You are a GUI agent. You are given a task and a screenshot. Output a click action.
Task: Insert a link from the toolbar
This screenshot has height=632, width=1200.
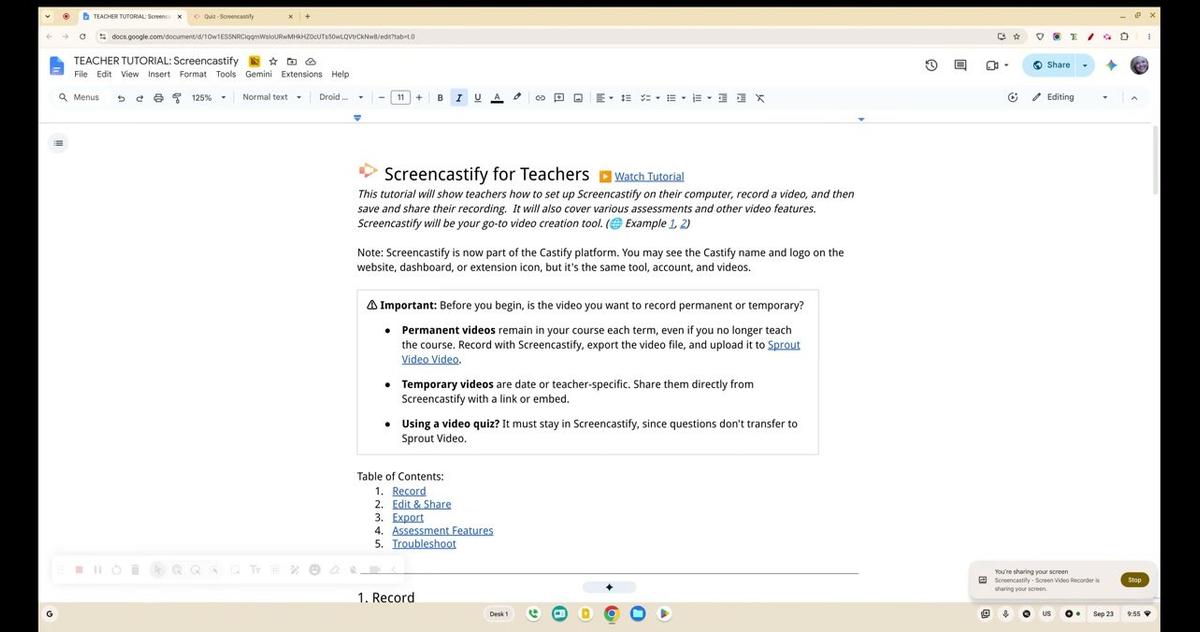pos(540,98)
